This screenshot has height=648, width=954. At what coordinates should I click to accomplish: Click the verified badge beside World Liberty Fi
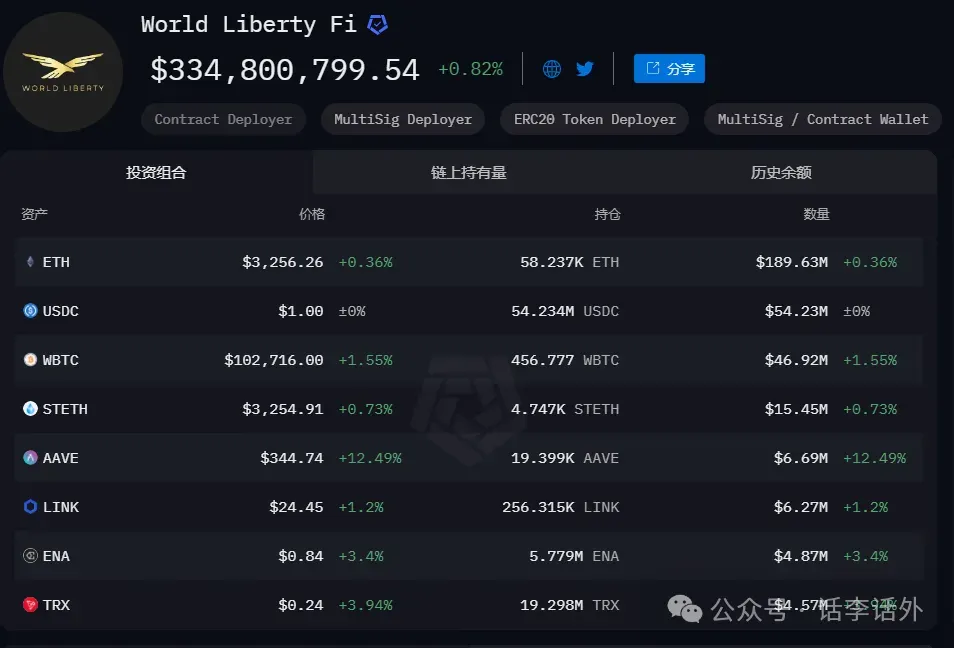[377, 24]
